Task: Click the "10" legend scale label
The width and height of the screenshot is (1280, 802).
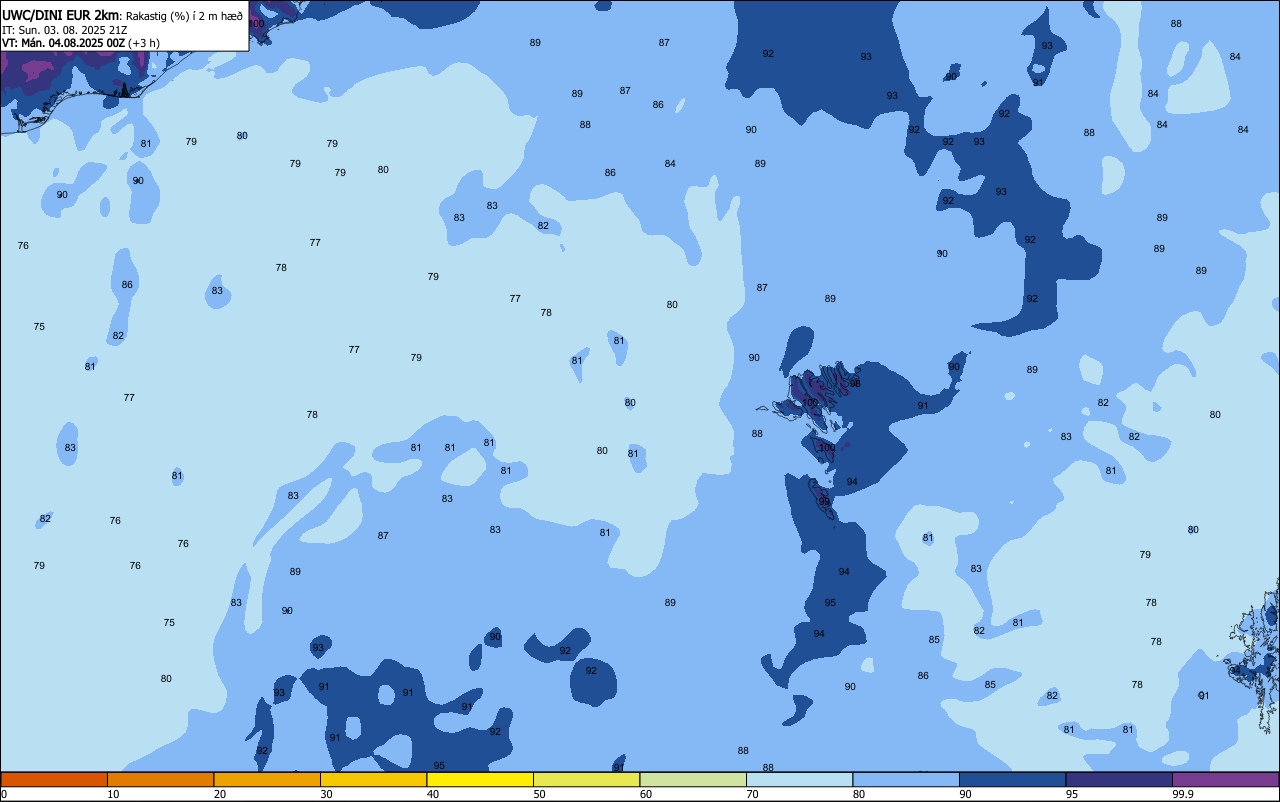Action: pyautogui.click(x=113, y=794)
